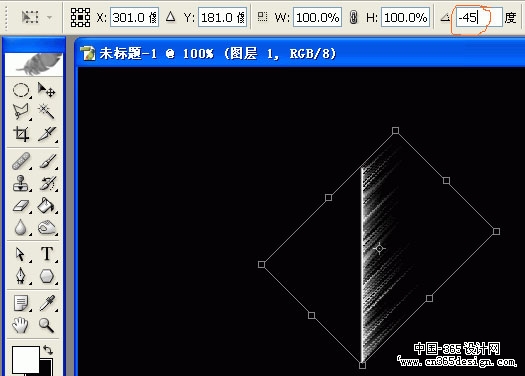Click the X position field 301.0
The image size is (525, 376).
point(134,17)
